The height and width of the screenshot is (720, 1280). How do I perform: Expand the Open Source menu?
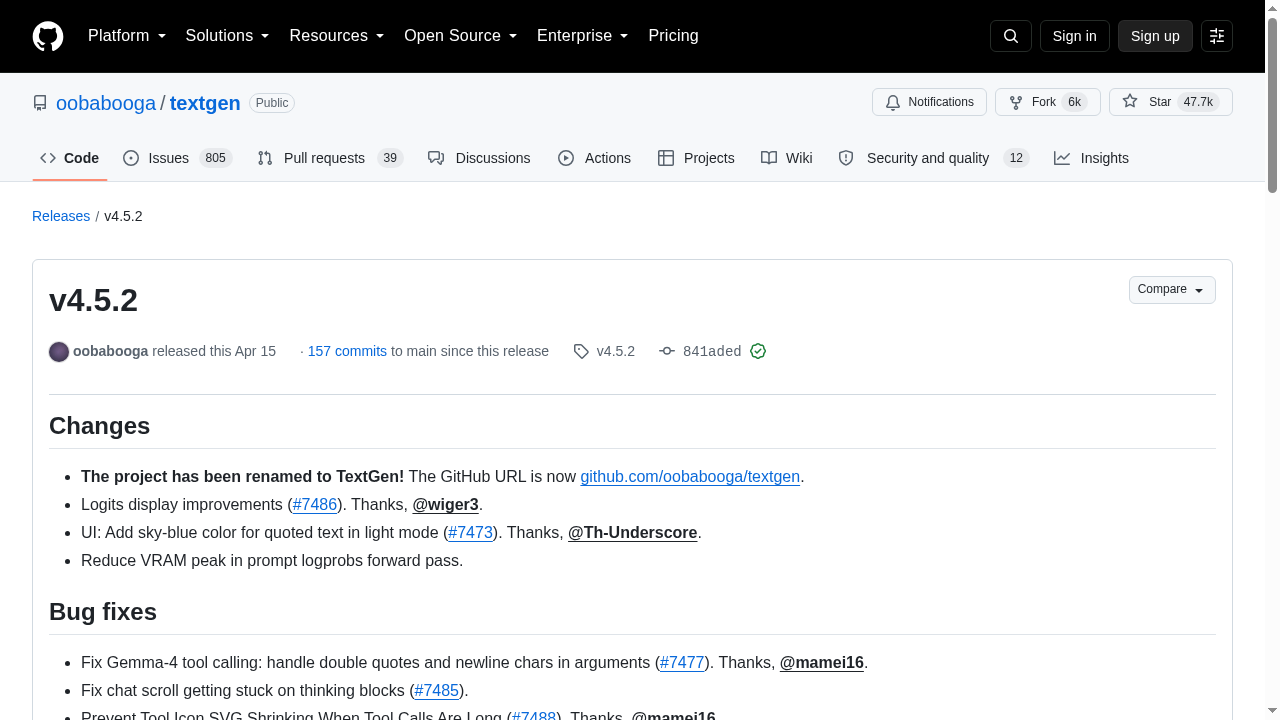click(x=461, y=36)
